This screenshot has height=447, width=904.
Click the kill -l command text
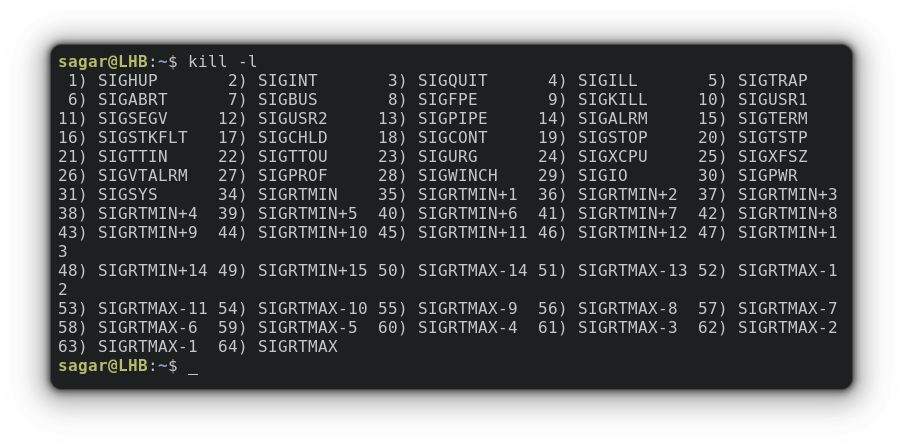click(x=223, y=61)
